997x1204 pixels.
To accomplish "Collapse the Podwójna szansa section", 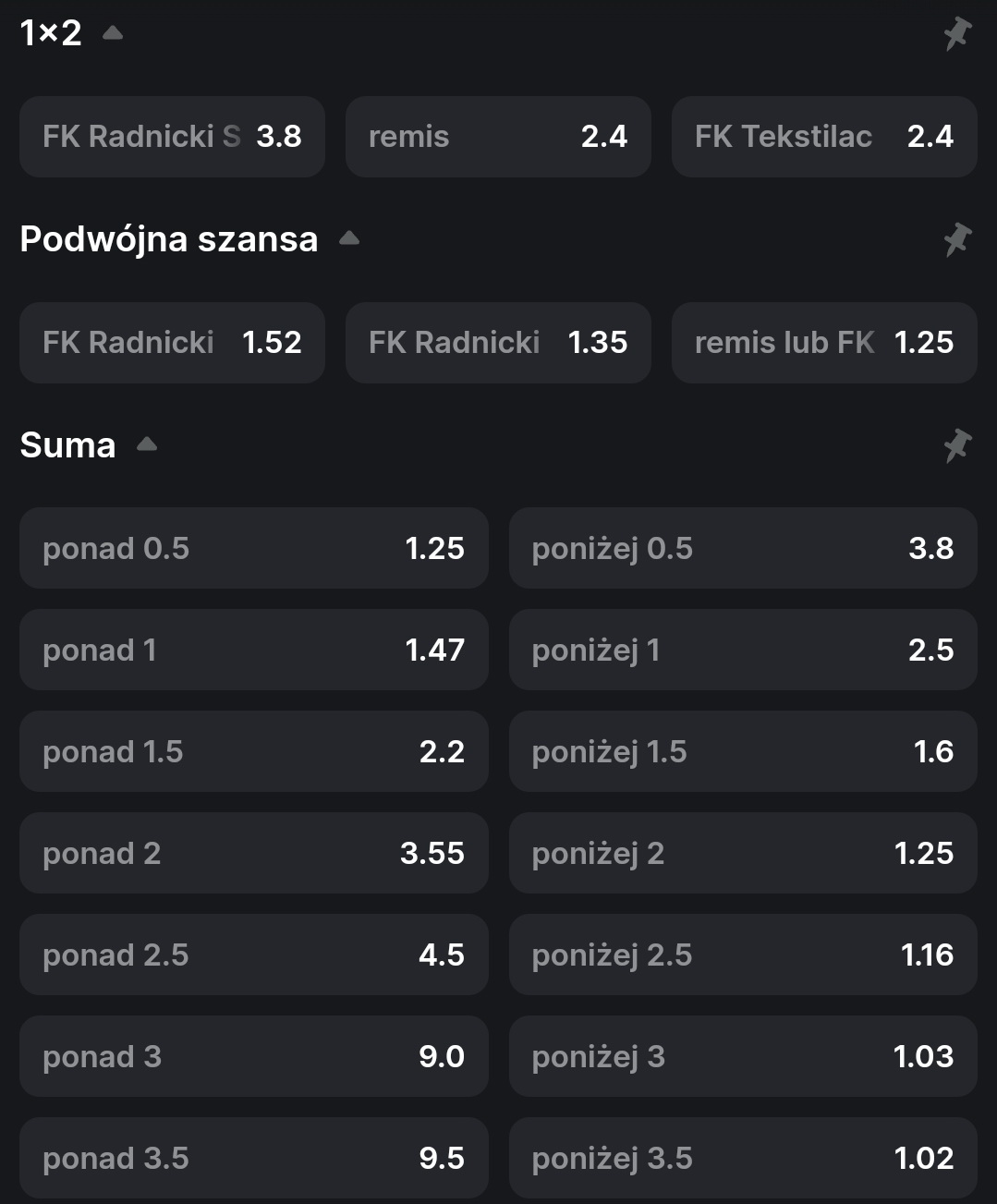I will click(348, 239).
